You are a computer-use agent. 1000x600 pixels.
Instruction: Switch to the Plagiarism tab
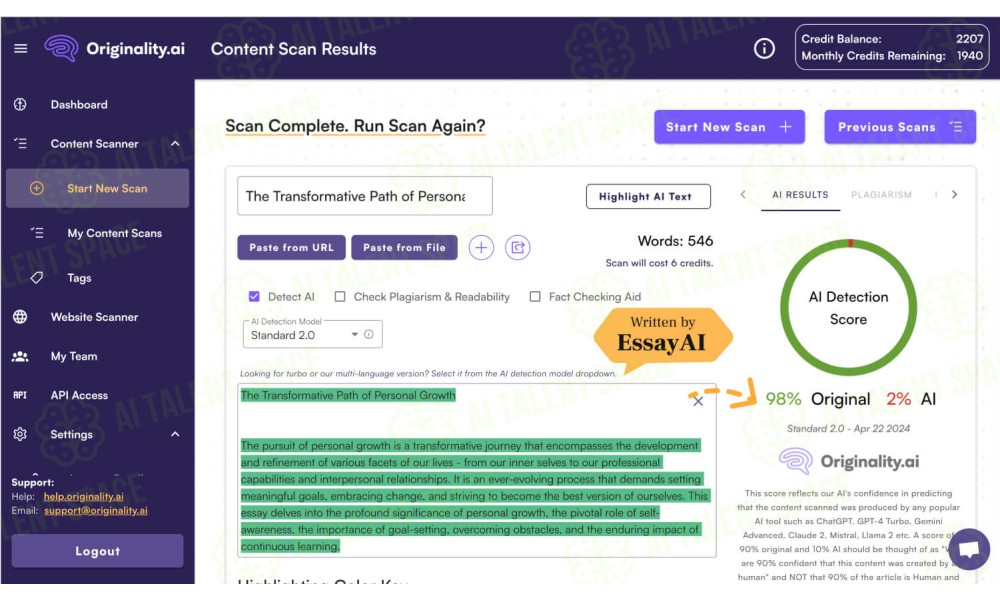coord(881,195)
